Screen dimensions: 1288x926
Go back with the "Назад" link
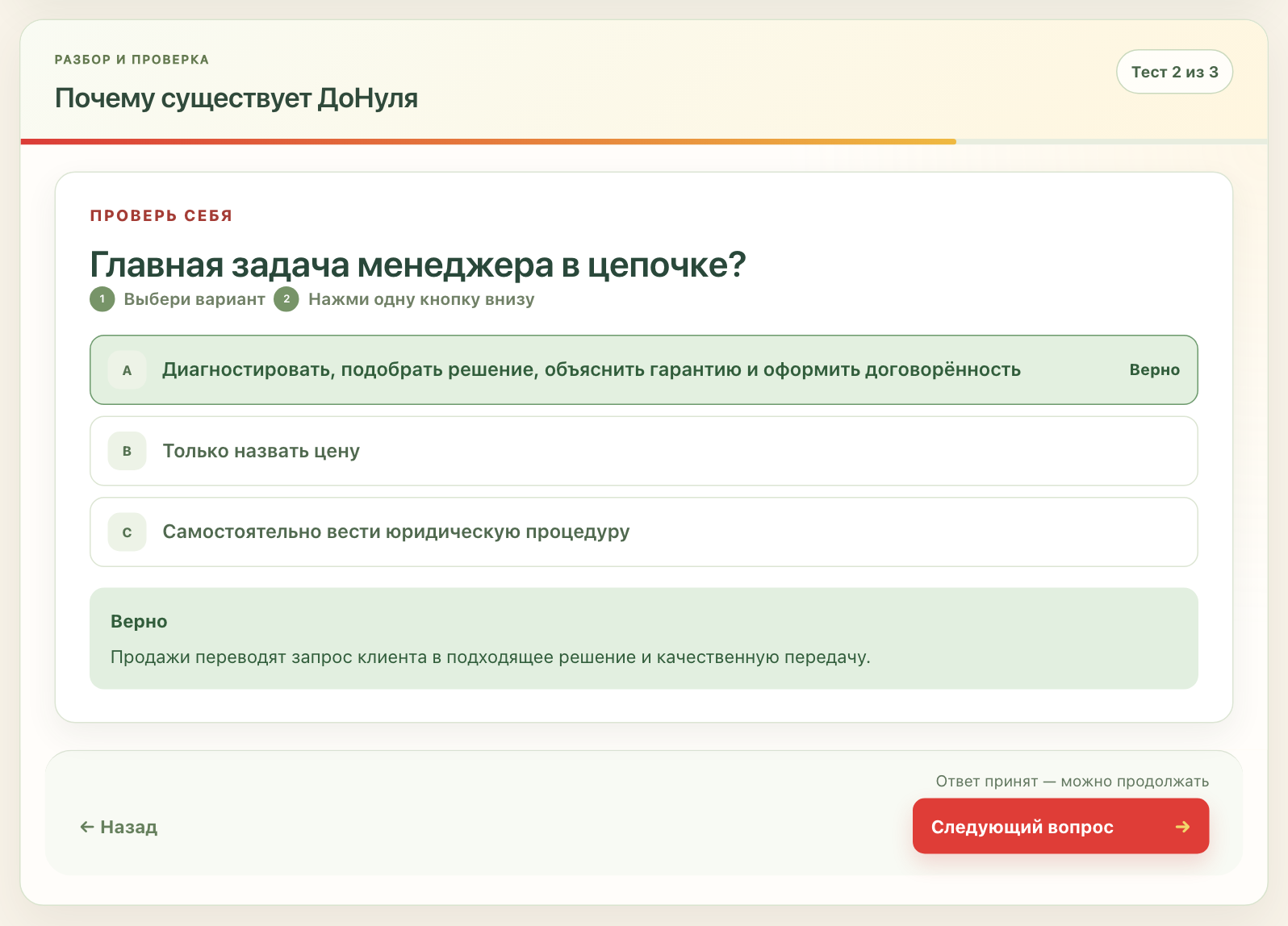[119, 827]
